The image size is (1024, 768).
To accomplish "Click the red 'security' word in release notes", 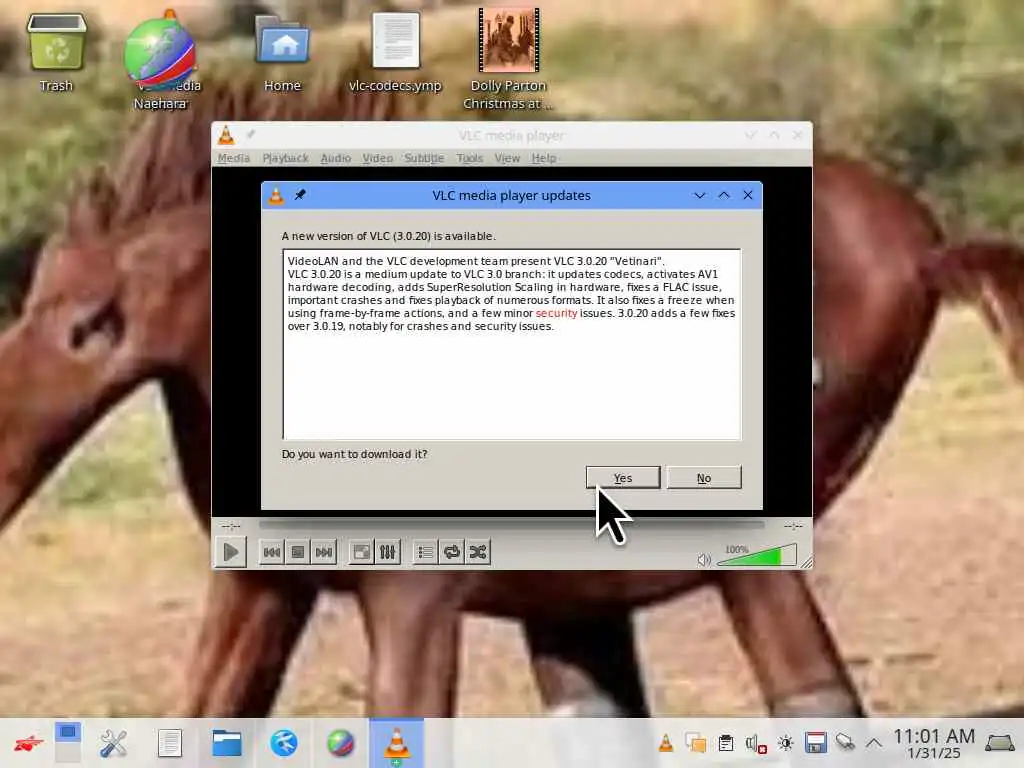I will pyautogui.click(x=556, y=313).
